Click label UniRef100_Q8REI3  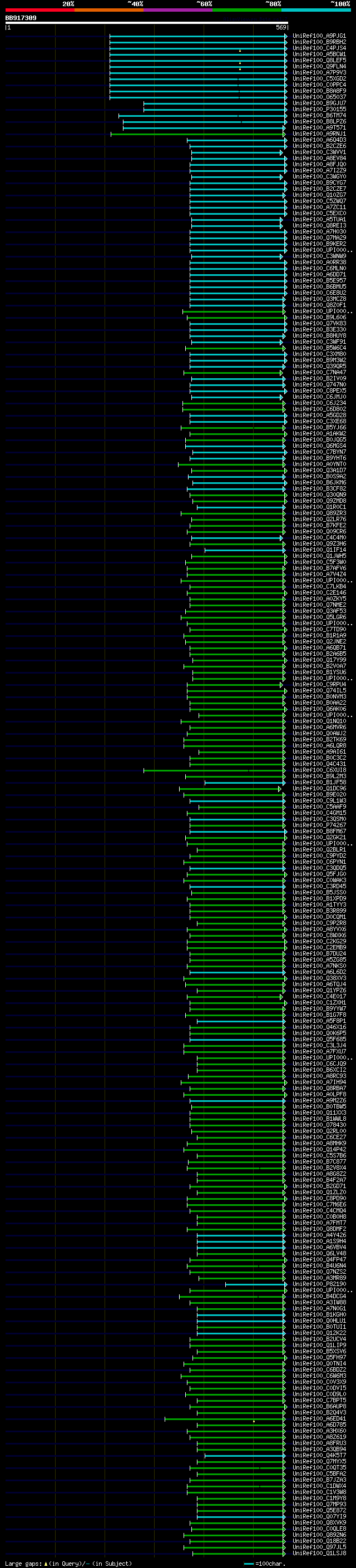[319, 225]
